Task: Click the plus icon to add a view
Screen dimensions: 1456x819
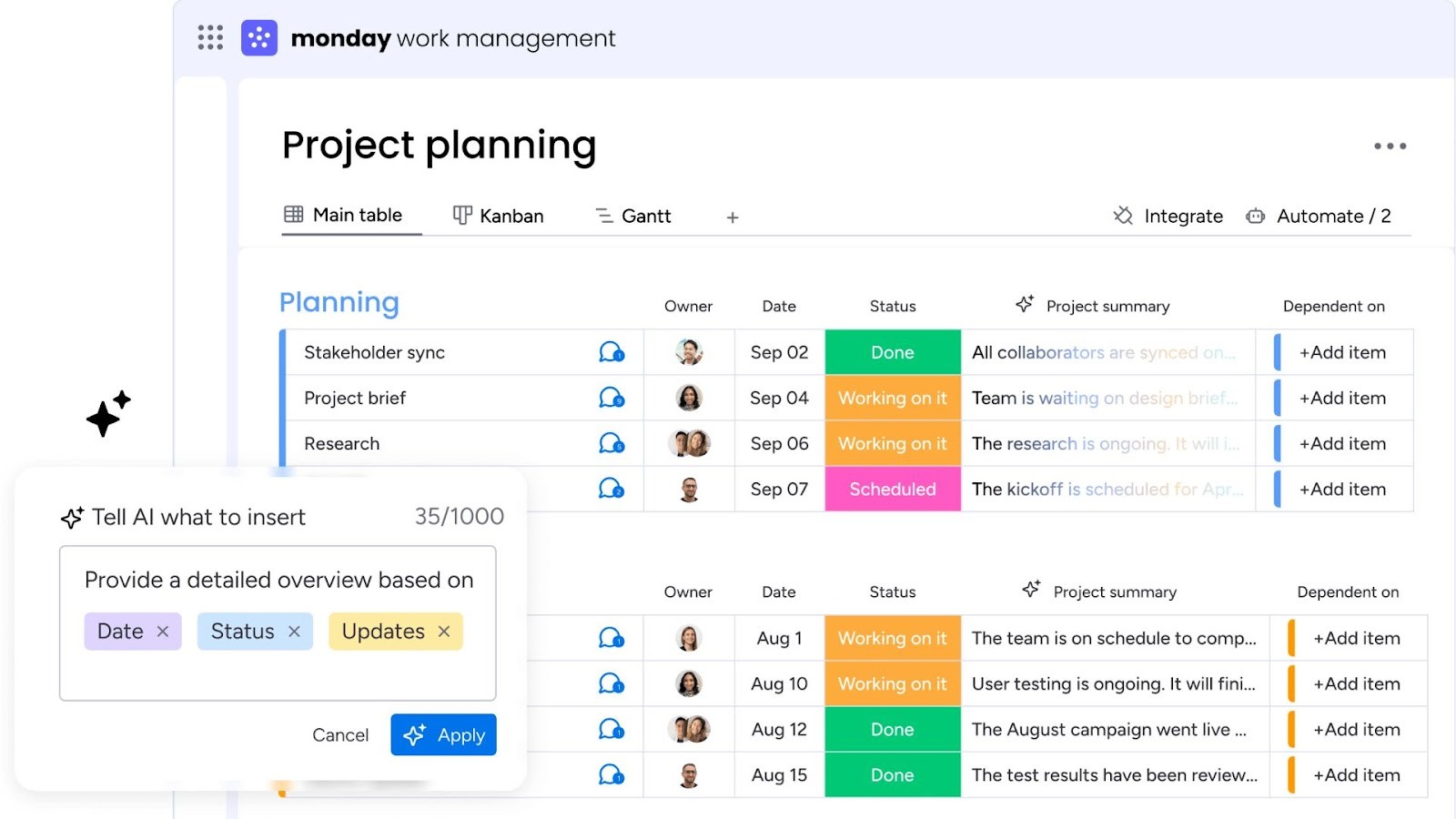Action: [732, 217]
